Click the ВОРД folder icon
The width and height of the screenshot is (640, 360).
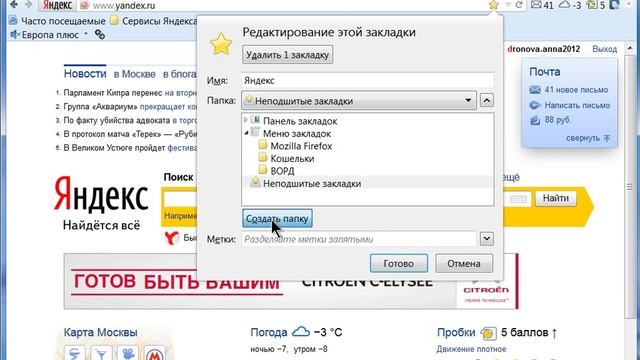[x=263, y=170]
